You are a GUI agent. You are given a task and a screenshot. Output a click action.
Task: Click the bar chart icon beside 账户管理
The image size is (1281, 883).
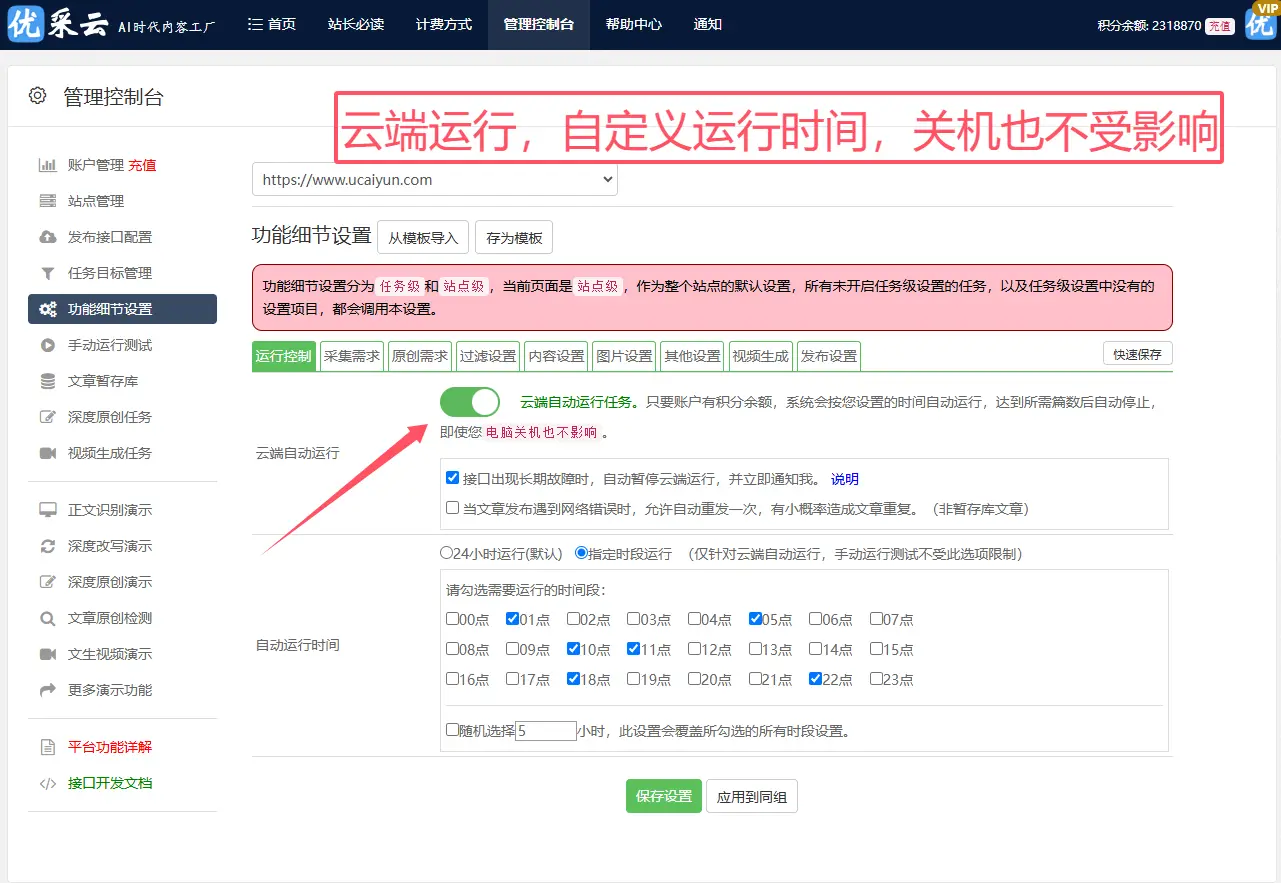[x=47, y=165]
